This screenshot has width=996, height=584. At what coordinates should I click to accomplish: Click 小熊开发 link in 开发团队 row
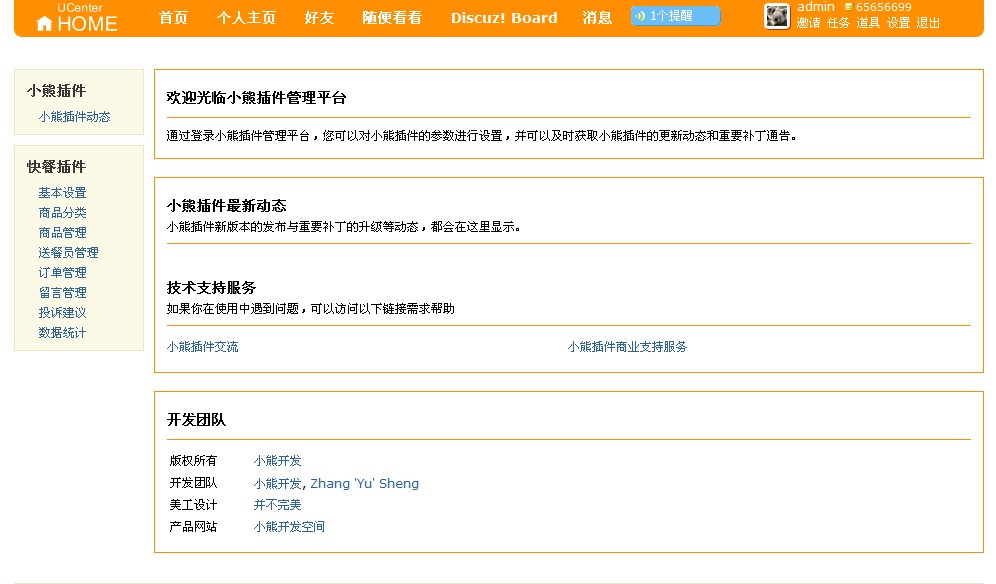point(278,484)
